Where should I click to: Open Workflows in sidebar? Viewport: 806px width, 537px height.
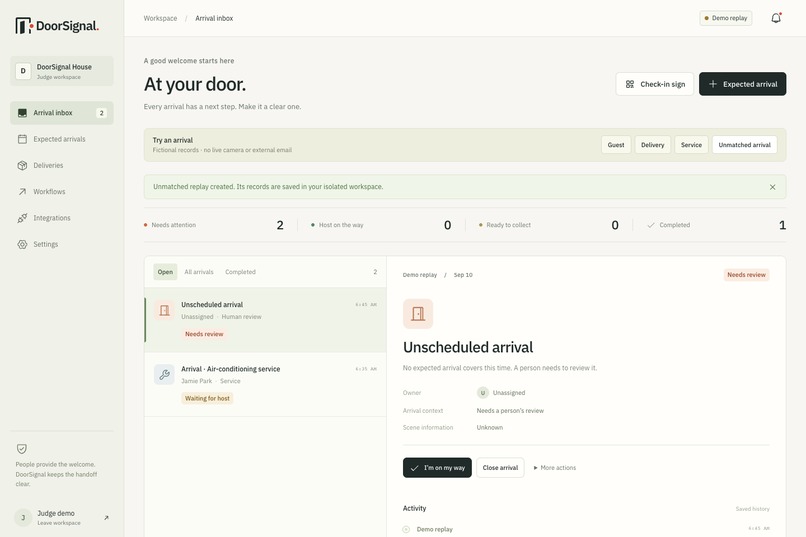click(x=62, y=192)
